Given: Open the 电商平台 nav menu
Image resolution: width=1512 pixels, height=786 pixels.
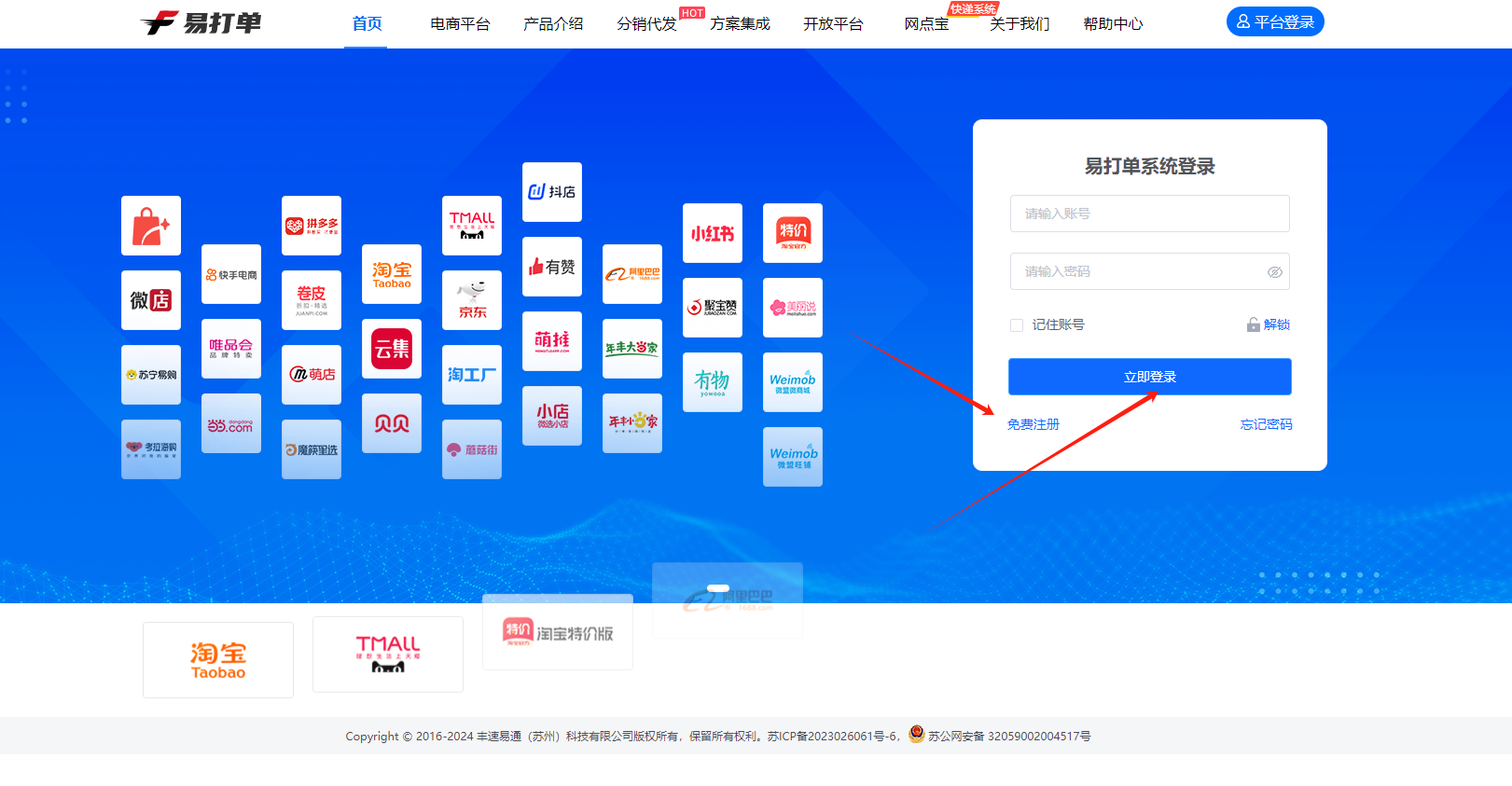Looking at the screenshot, I should [460, 23].
